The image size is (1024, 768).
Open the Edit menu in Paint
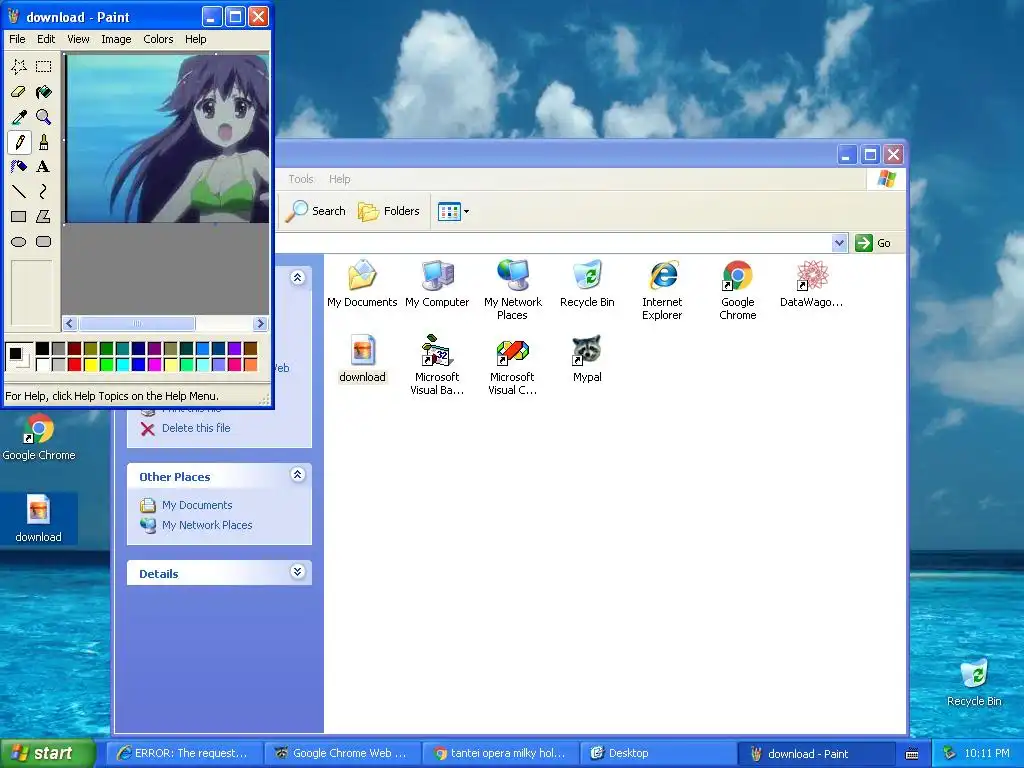pos(46,39)
